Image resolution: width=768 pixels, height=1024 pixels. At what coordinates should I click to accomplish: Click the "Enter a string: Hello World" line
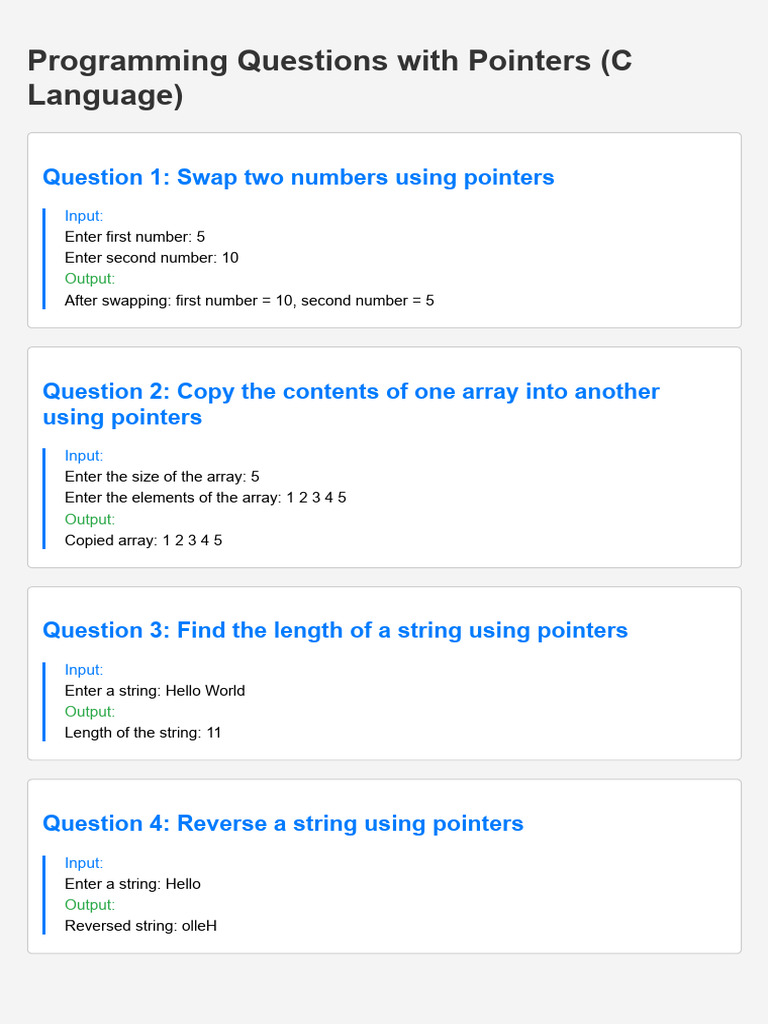(154, 691)
